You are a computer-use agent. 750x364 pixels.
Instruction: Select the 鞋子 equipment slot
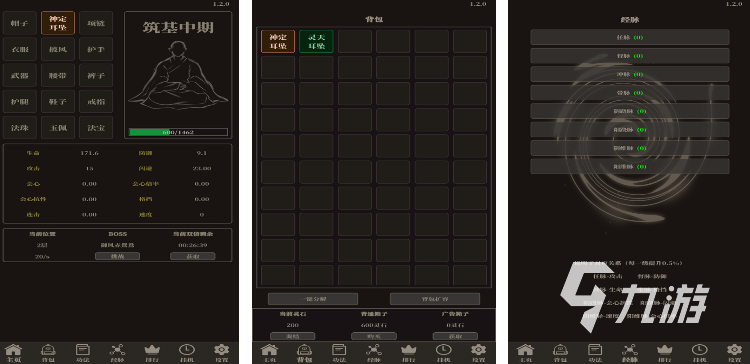click(58, 101)
